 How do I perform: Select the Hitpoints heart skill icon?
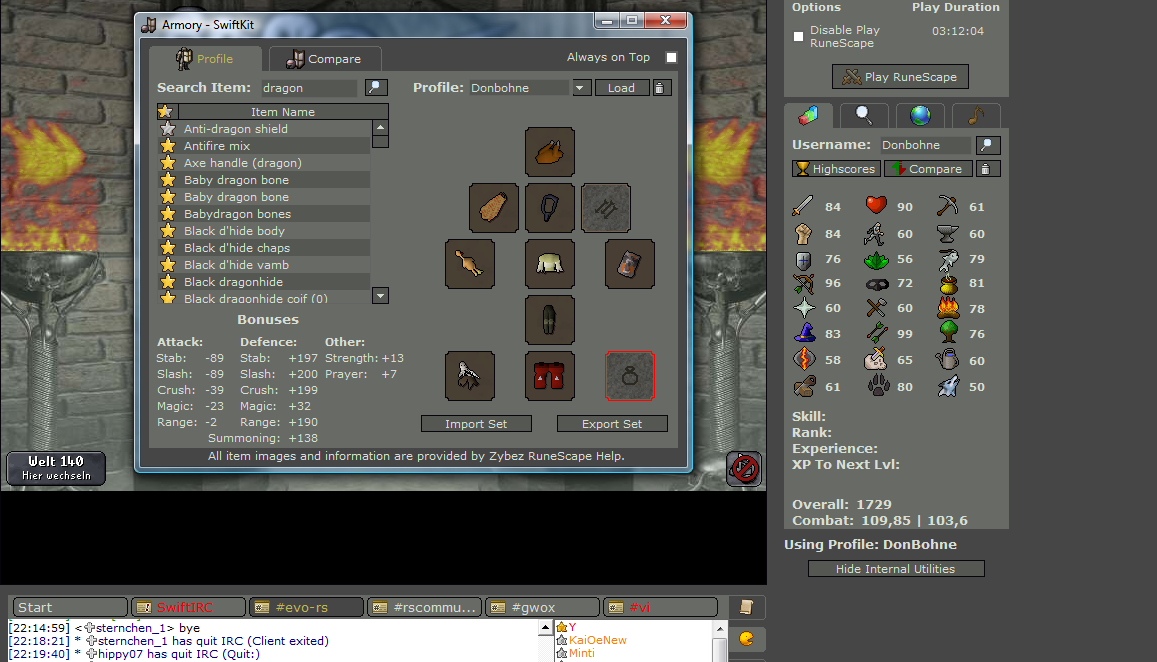pyautogui.click(x=876, y=206)
